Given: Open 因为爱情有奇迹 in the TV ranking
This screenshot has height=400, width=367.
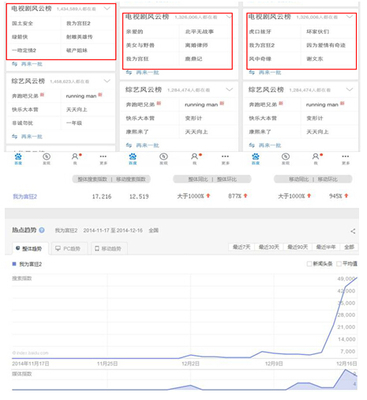Looking at the screenshot, I should [326, 45].
